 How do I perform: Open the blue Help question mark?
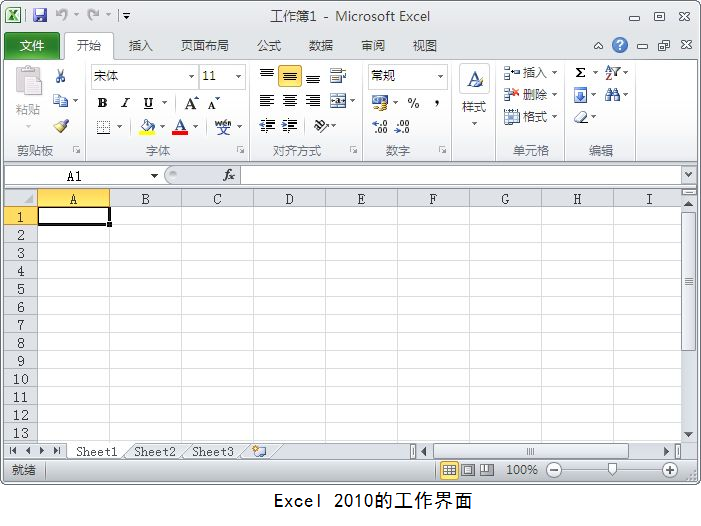pos(620,45)
